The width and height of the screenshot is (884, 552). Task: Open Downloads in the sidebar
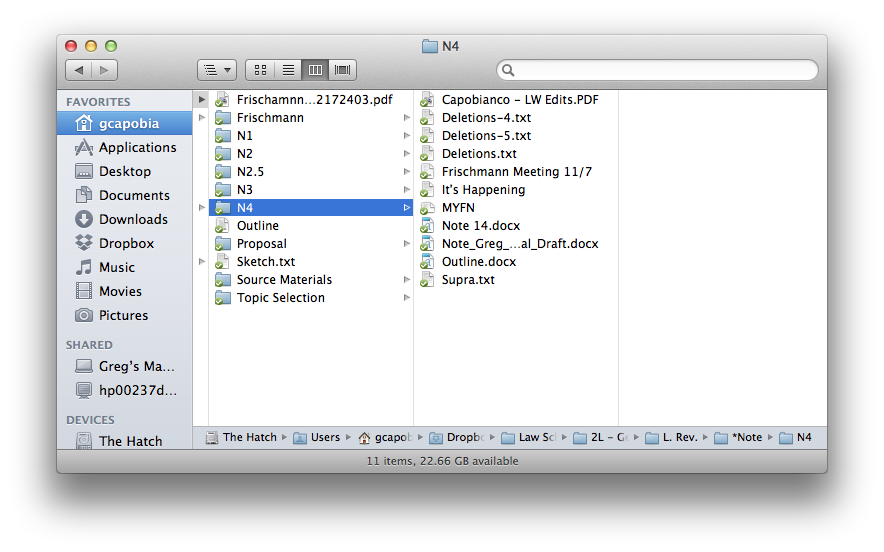coord(125,219)
